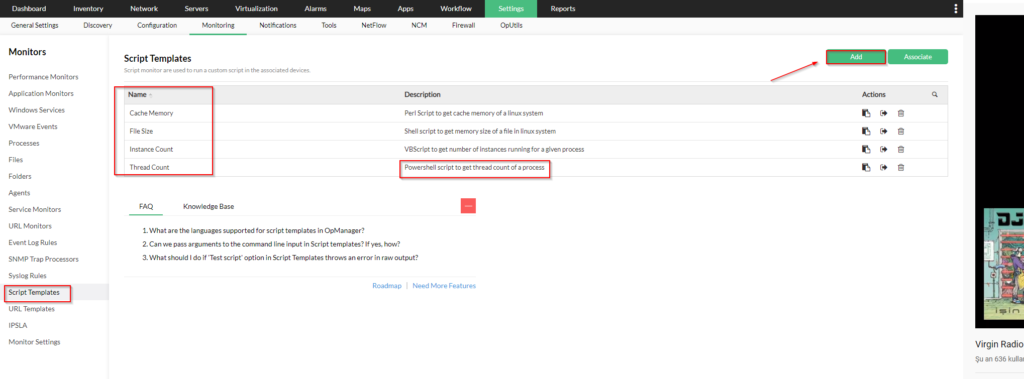Copy the Instance Count template

pos(866,150)
